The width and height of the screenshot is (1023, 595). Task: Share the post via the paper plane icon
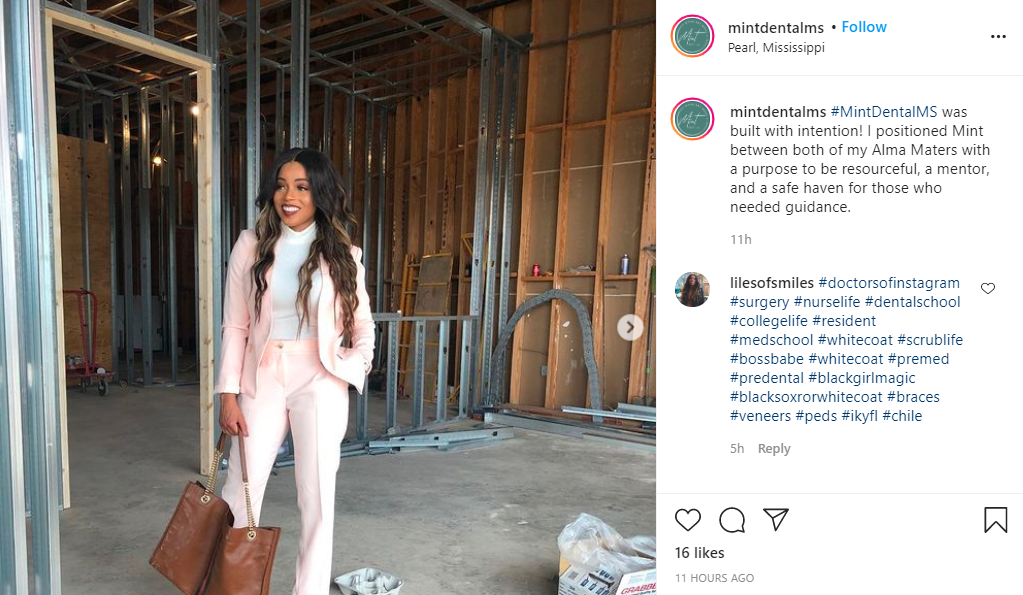point(776,519)
